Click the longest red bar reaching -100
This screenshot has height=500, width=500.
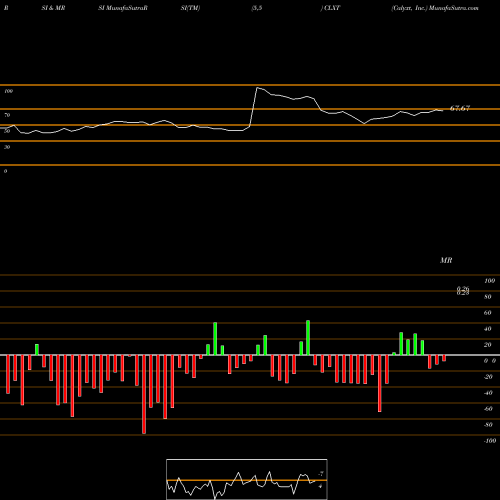pyautogui.click(x=144, y=394)
